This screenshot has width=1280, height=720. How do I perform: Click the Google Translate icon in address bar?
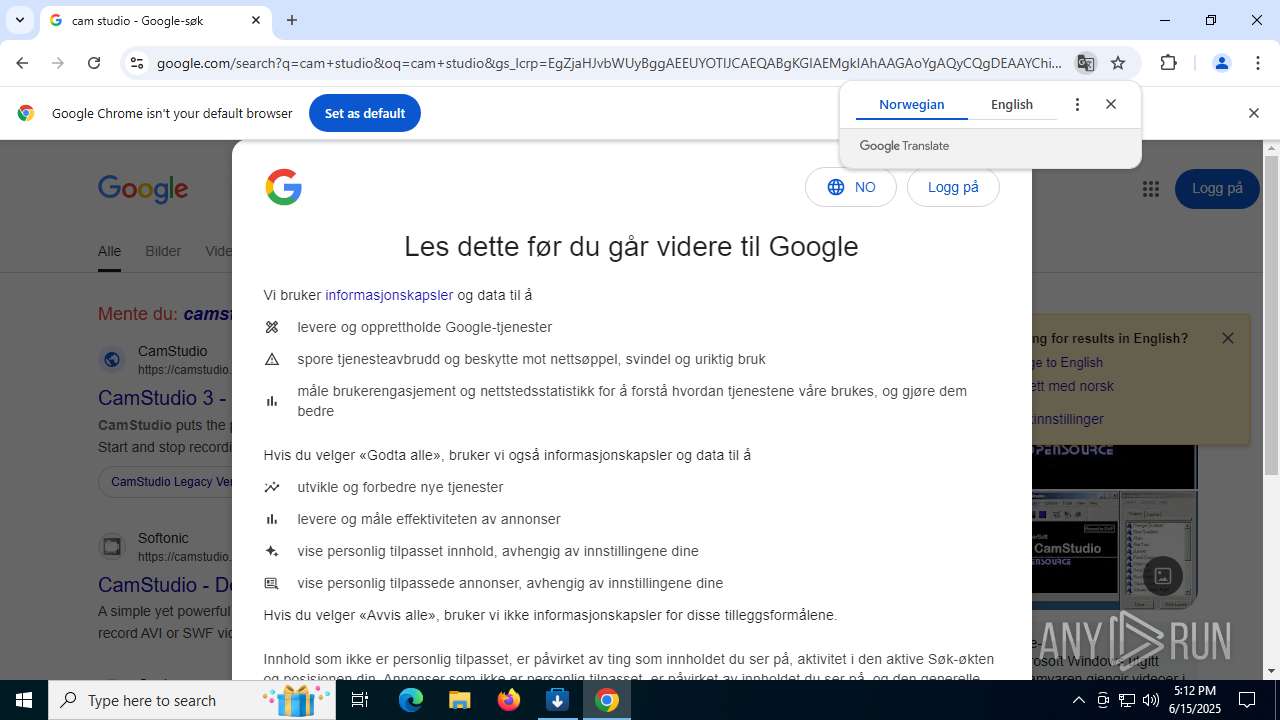tap(1085, 63)
